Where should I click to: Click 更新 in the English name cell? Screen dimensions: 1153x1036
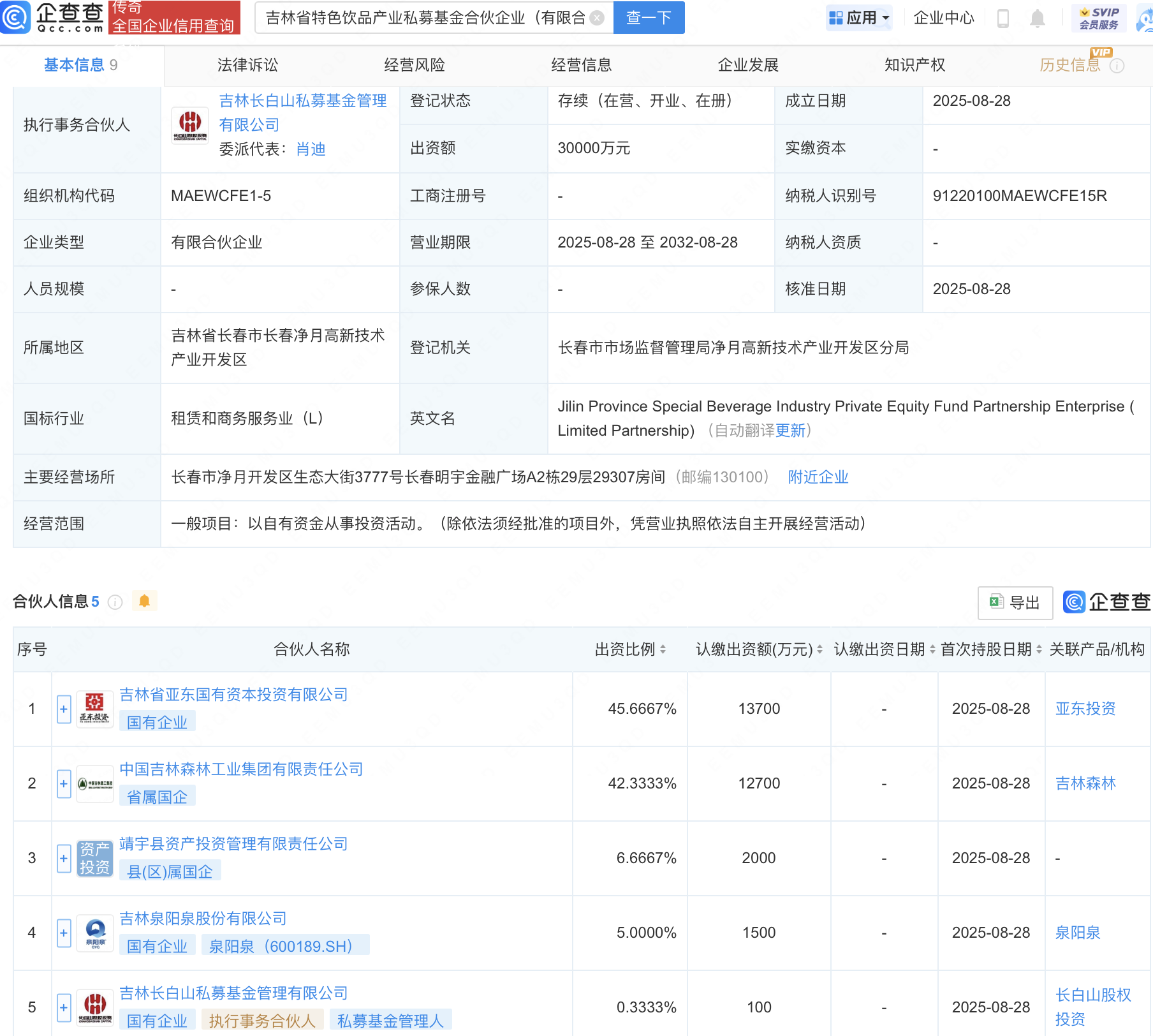click(x=791, y=431)
